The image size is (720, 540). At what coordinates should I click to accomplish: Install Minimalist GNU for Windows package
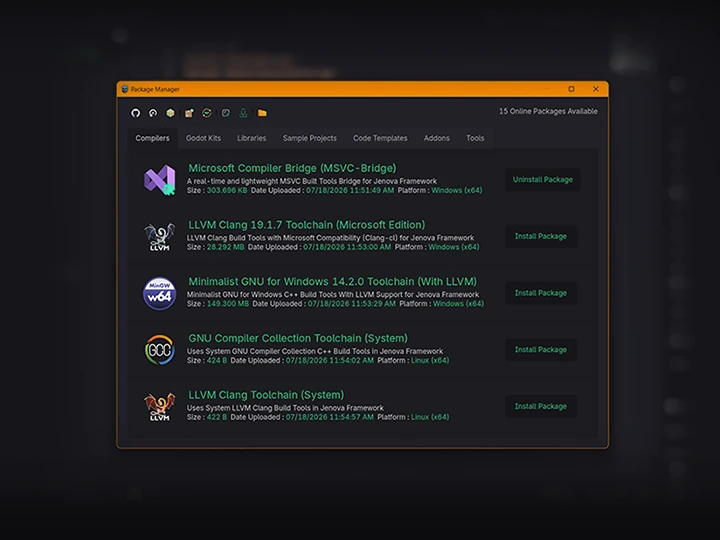(541, 293)
